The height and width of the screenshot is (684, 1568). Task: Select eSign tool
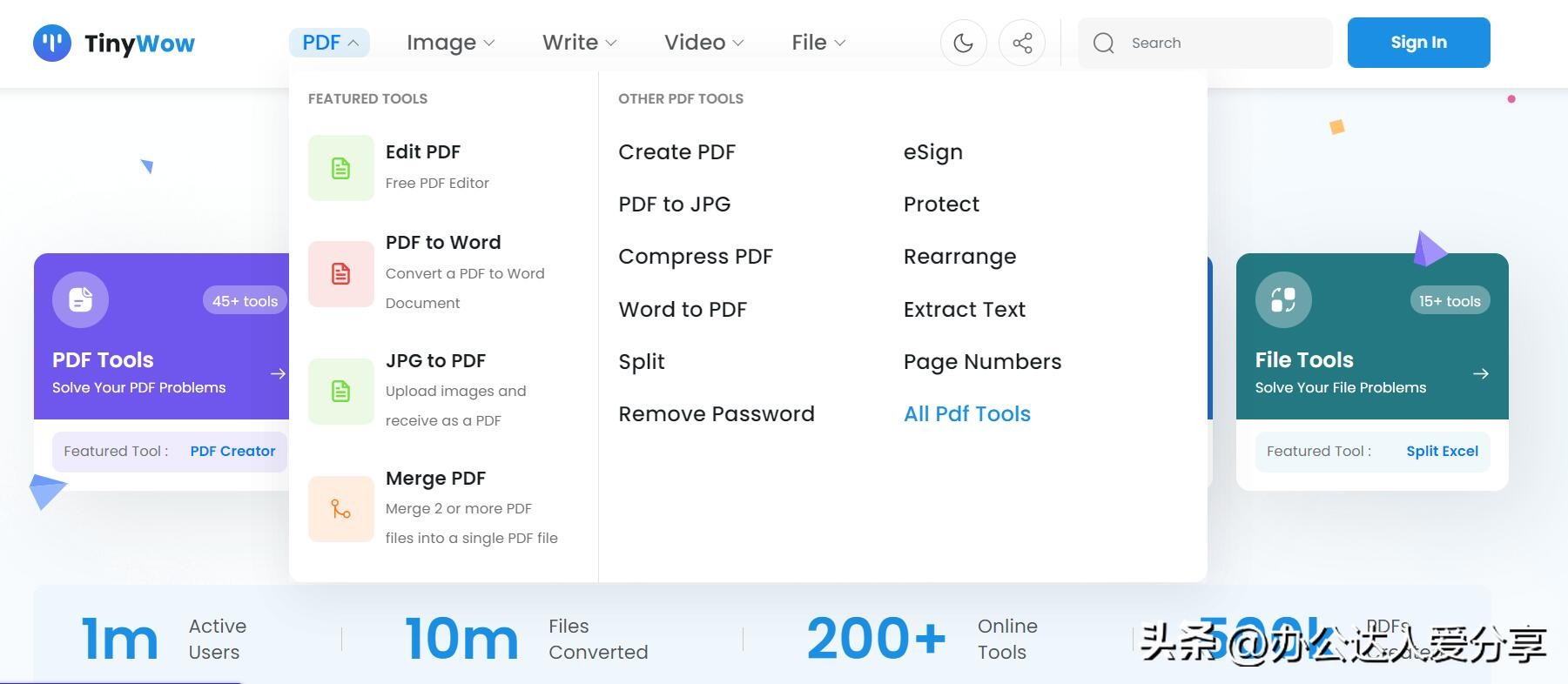(933, 152)
